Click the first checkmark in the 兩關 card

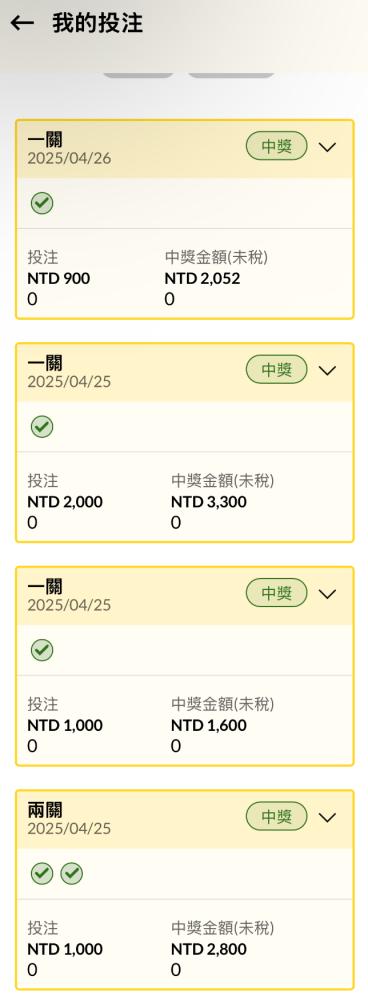(x=42, y=874)
